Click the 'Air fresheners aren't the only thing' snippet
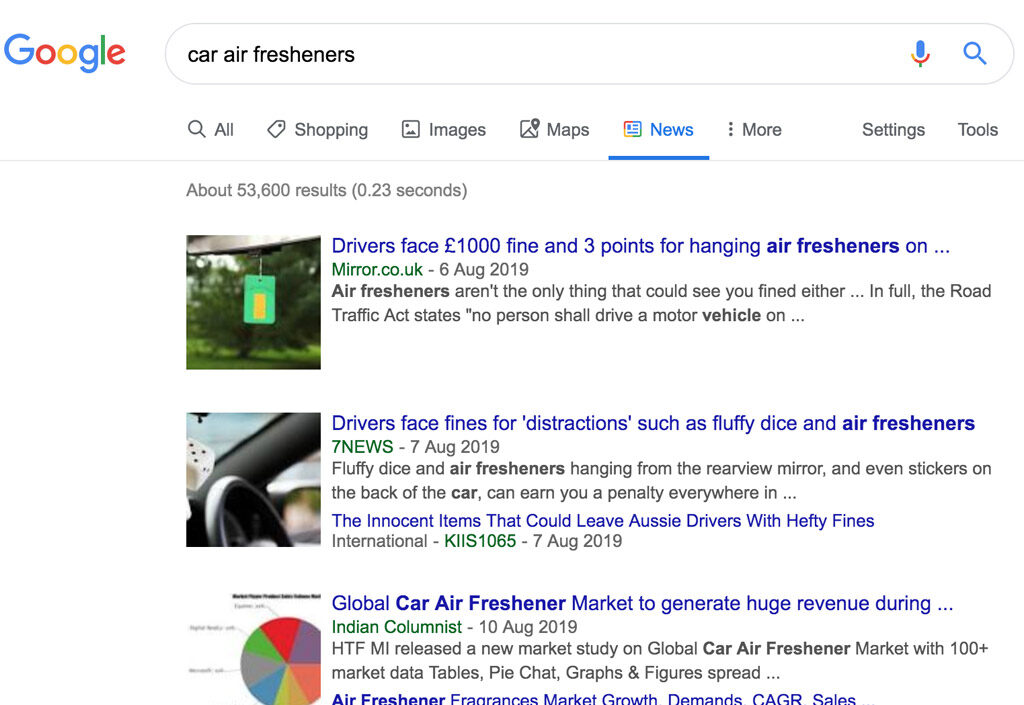The width and height of the screenshot is (1024, 705). (662, 304)
